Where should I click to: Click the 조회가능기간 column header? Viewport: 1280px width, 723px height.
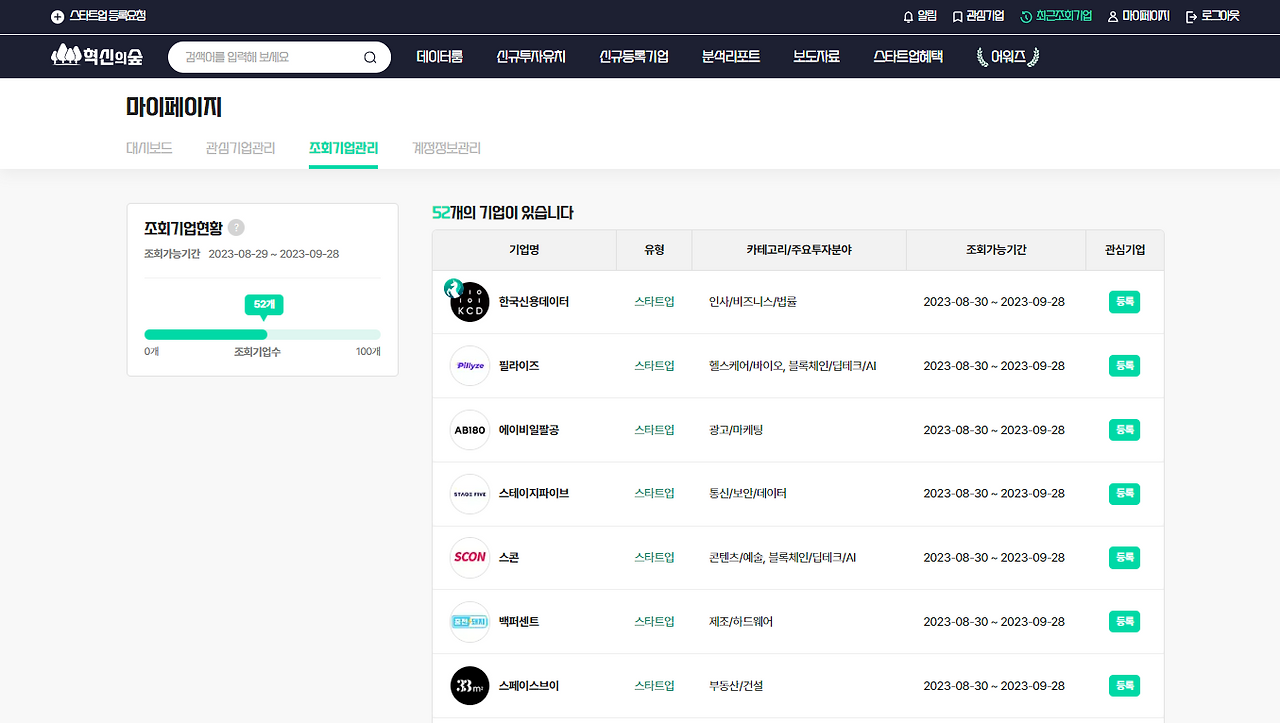coord(996,250)
